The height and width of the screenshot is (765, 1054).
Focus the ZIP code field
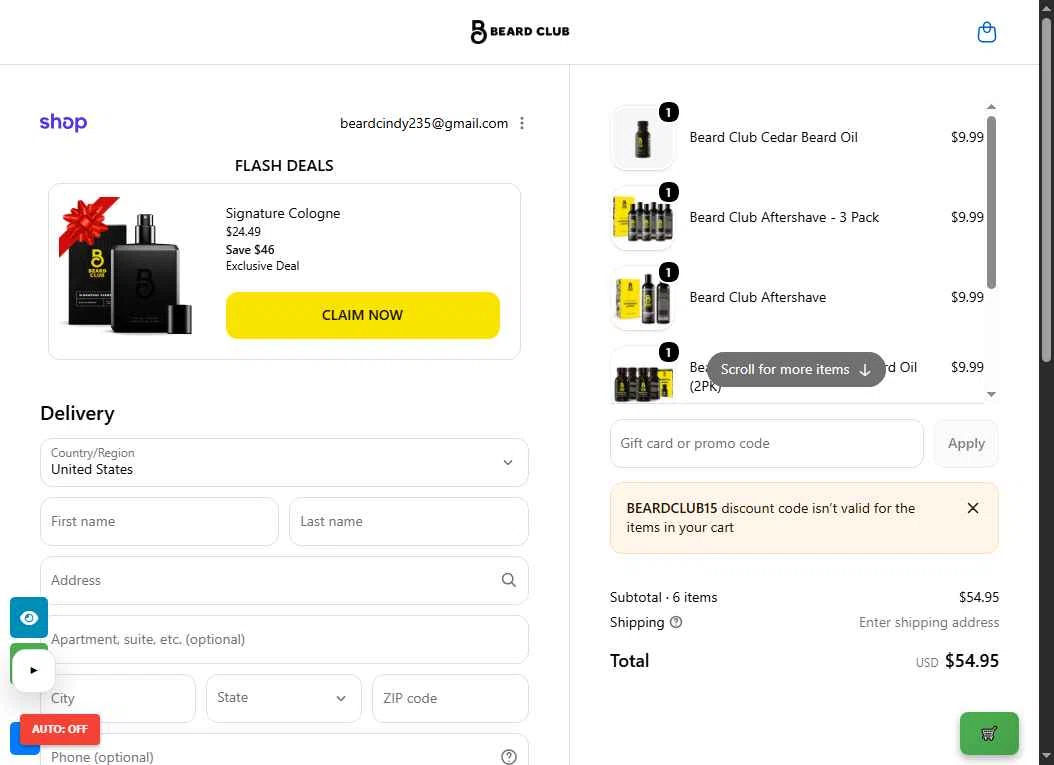click(x=450, y=698)
